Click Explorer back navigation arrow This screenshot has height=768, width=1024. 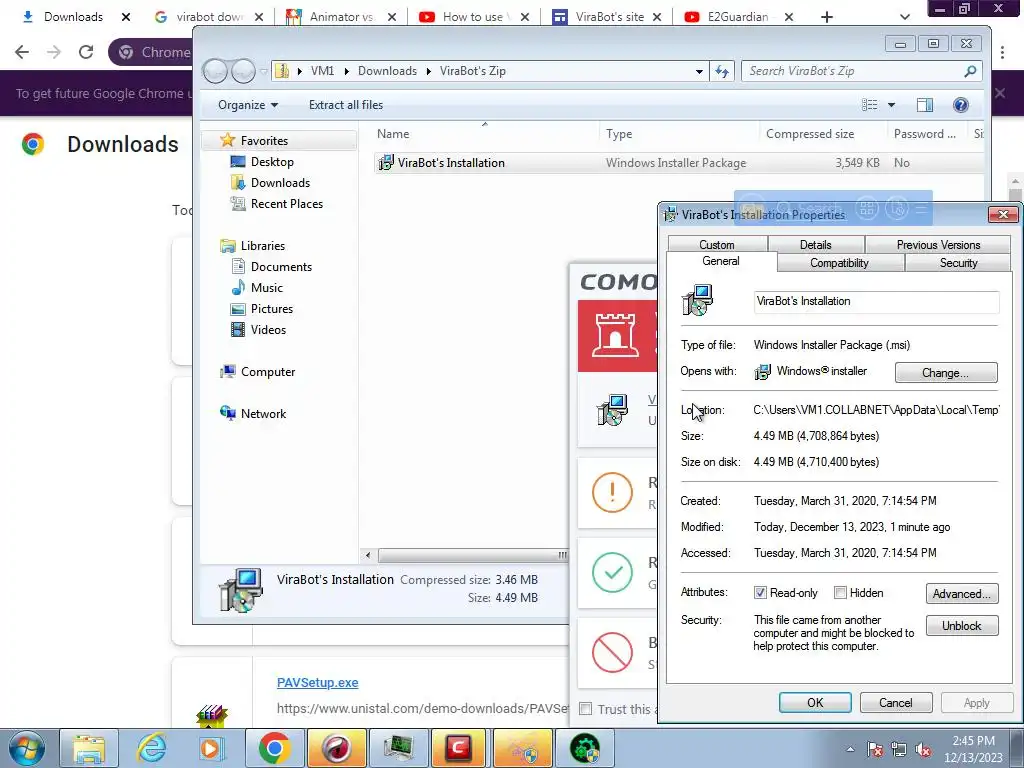coord(215,71)
